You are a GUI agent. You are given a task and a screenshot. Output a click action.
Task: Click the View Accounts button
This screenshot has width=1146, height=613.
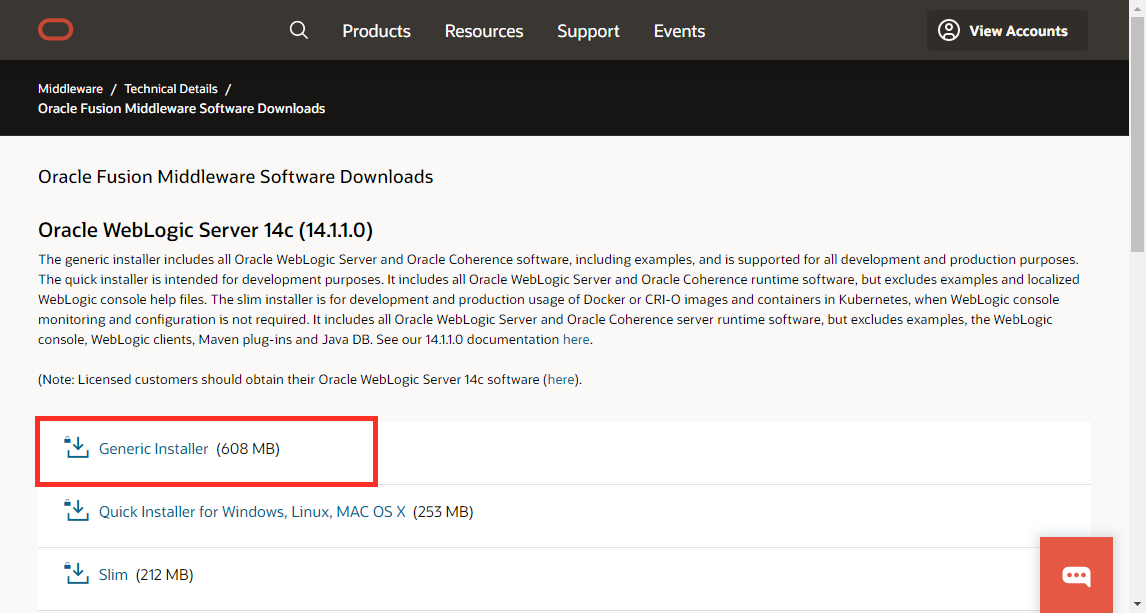1007,30
